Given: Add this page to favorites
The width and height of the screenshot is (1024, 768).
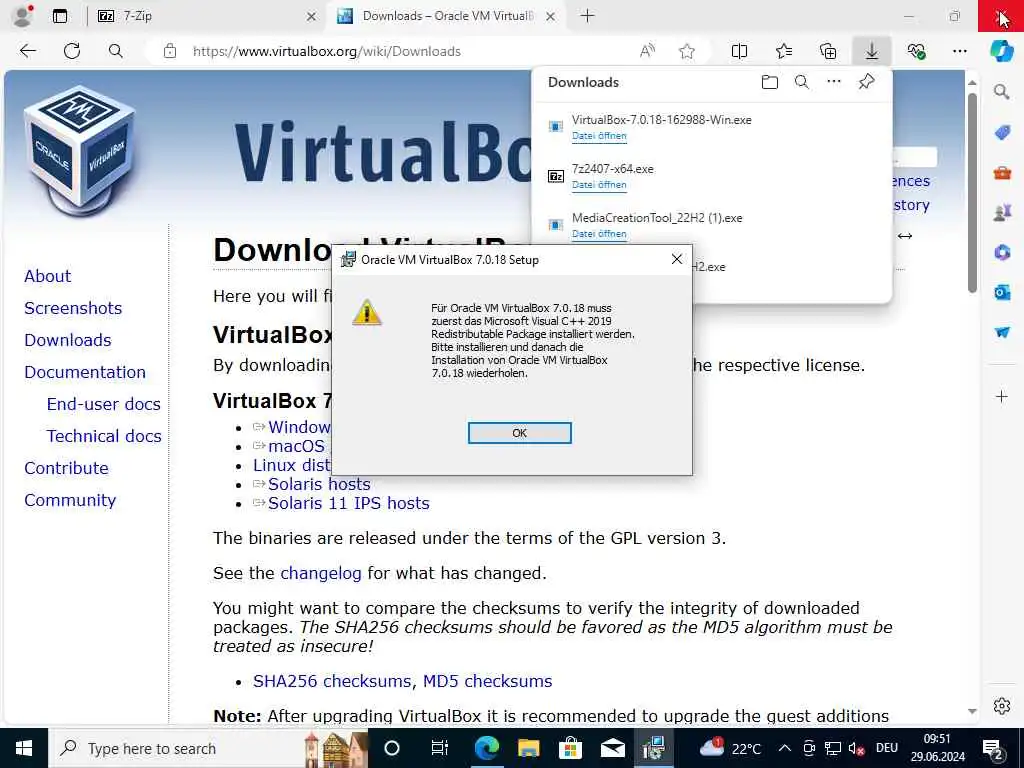Looking at the screenshot, I should tap(686, 51).
